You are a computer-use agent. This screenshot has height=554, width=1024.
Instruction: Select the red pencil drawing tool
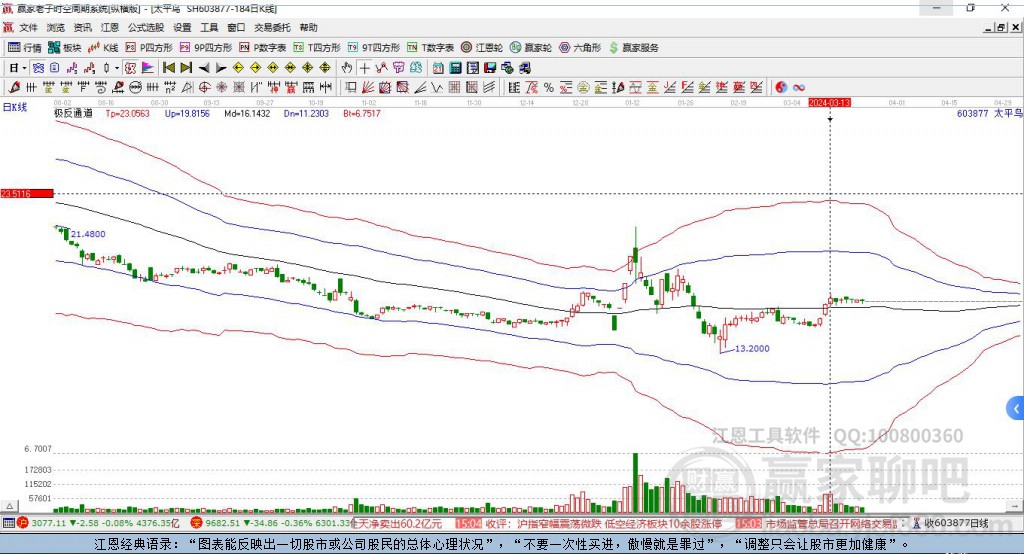(14, 88)
